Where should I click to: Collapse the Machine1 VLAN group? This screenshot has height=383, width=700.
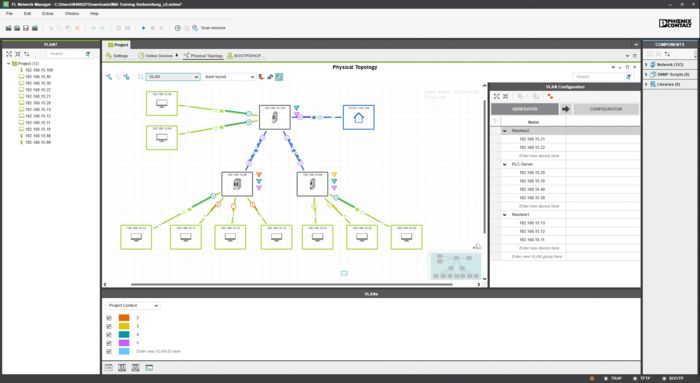tap(505, 215)
